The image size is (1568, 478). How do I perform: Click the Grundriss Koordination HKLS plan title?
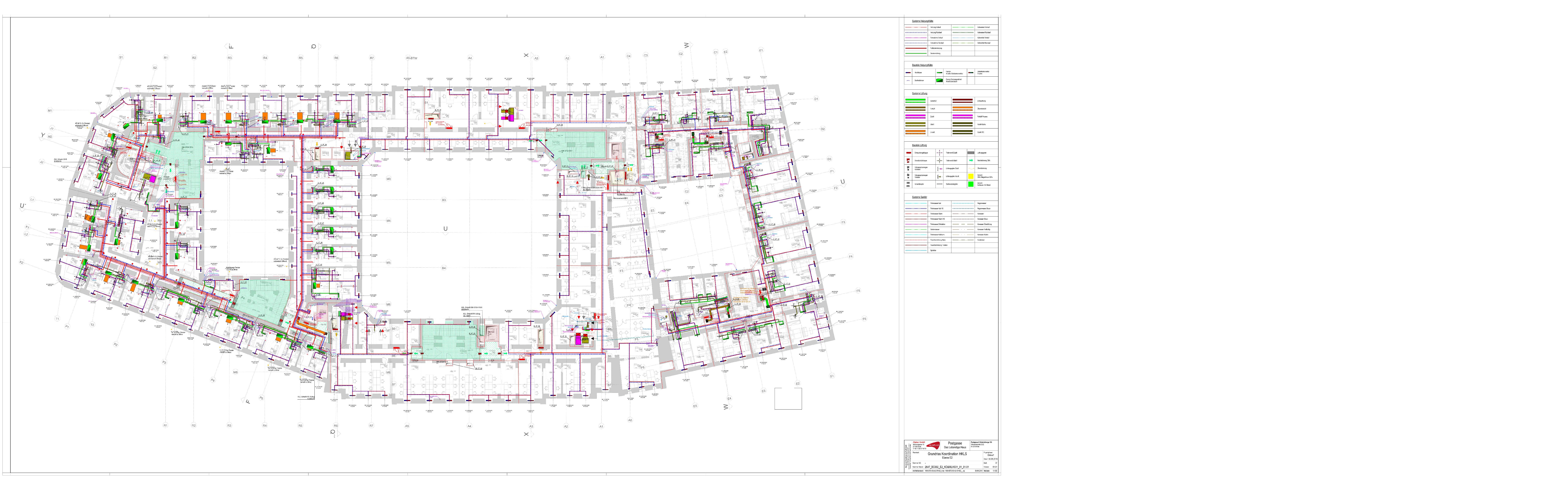(947, 454)
